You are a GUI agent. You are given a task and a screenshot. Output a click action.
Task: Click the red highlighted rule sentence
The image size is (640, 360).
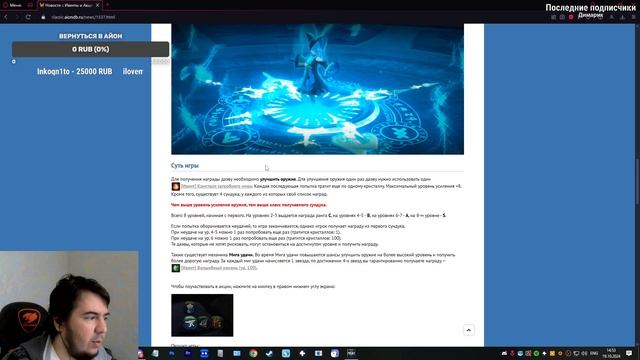click(249, 205)
